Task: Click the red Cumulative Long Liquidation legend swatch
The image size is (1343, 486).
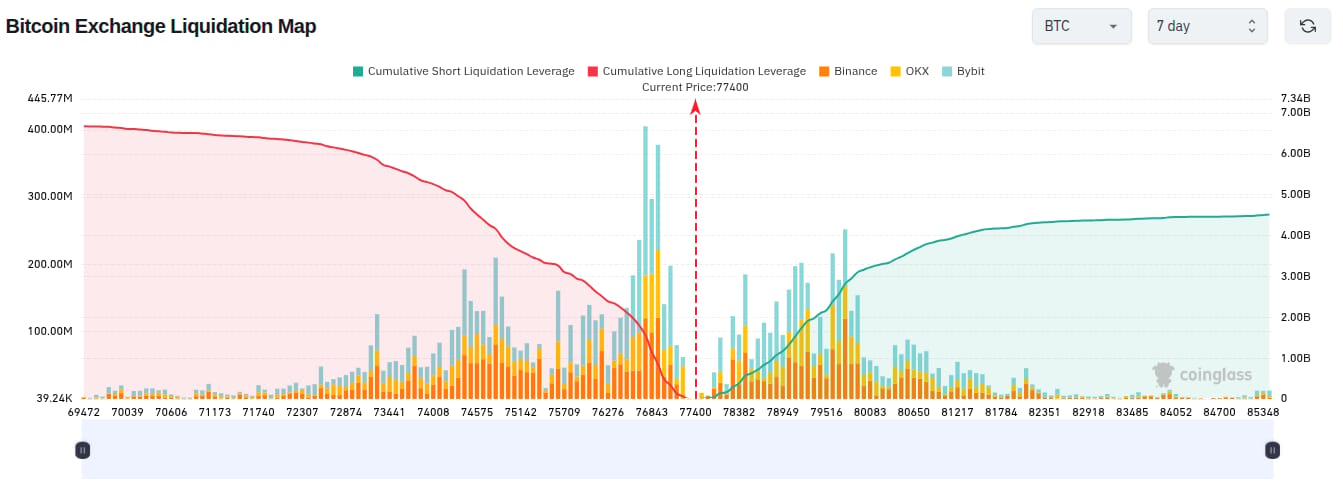Action: tap(592, 72)
